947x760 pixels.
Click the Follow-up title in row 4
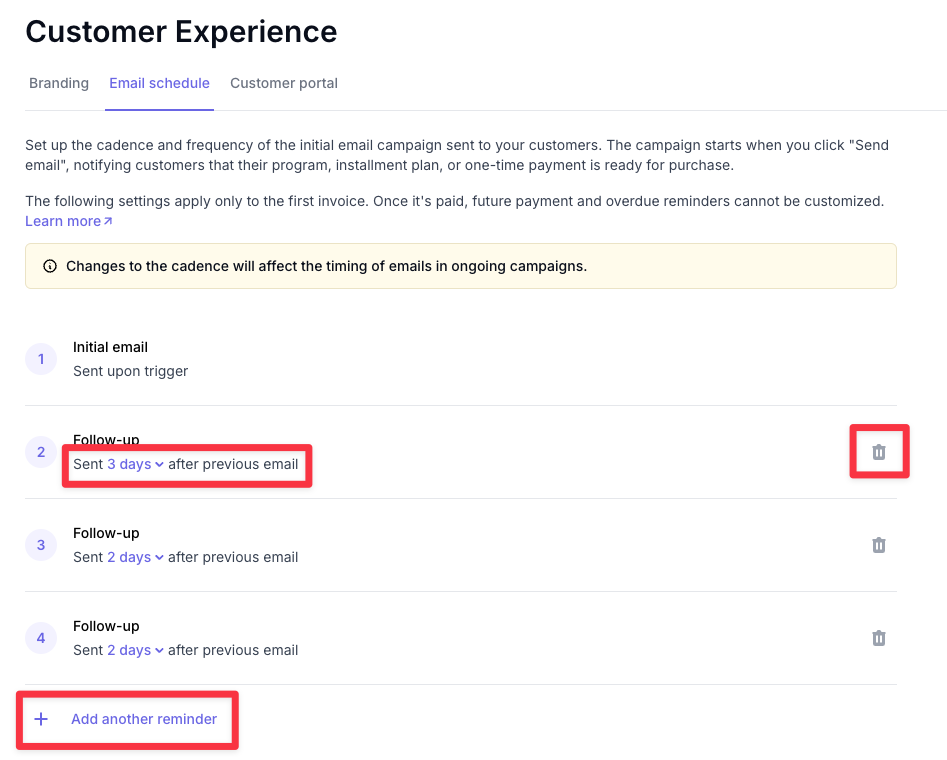pyautogui.click(x=106, y=626)
